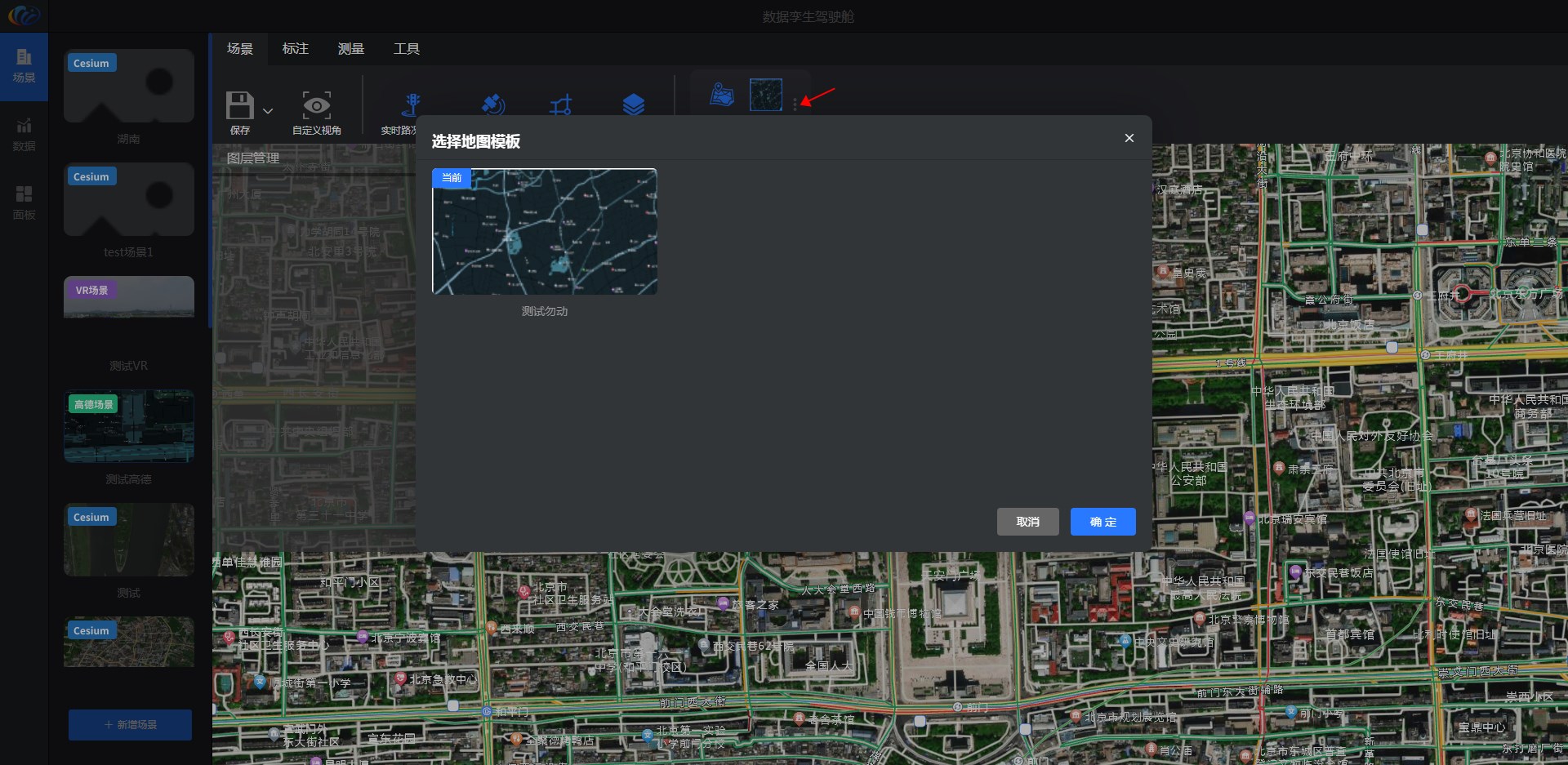
Task: Click the crop region tool icon
Action: click(x=561, y=105)
